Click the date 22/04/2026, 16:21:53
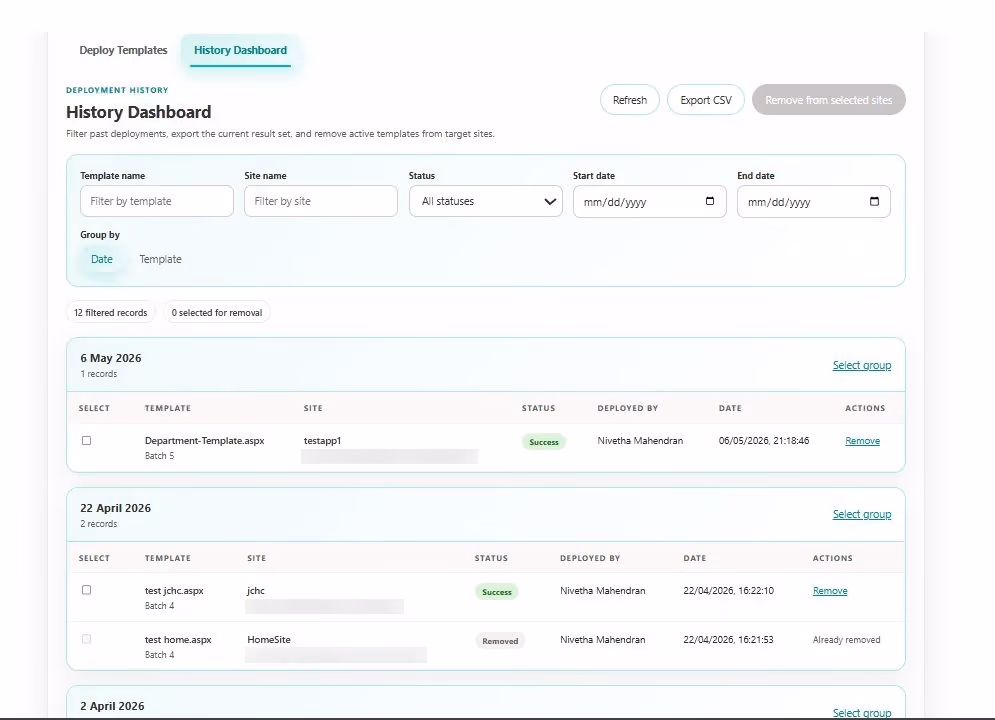This screenshot has height=720, width=995. coord(728,640)
